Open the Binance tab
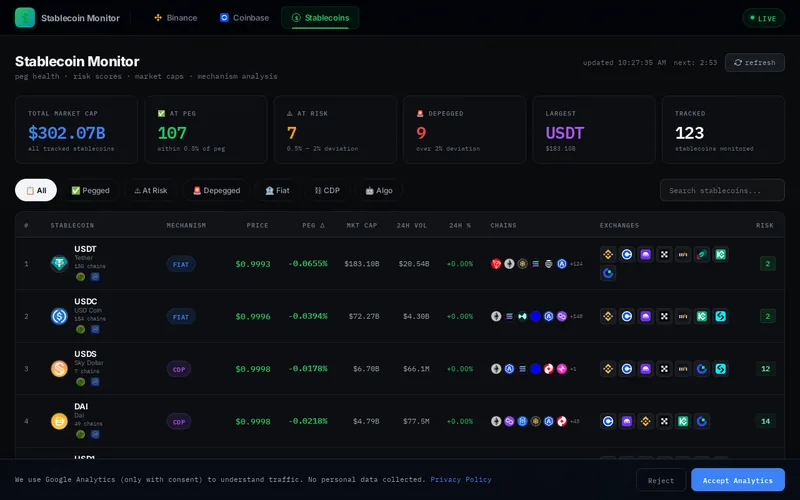This screenshot has width=800, height=500. pos(176,18)
